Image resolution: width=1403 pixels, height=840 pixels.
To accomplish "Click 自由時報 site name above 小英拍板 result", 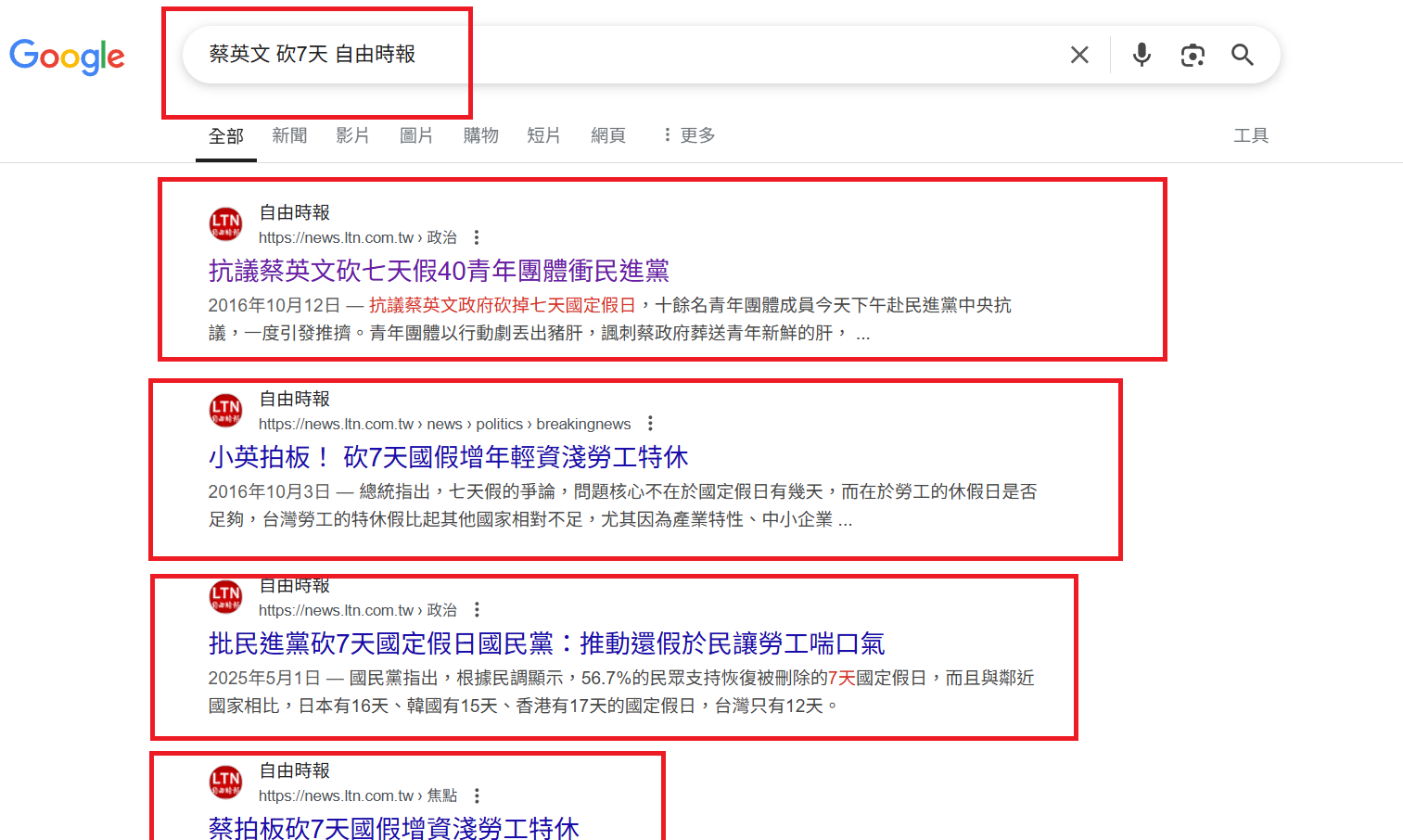I will (294, 399).
